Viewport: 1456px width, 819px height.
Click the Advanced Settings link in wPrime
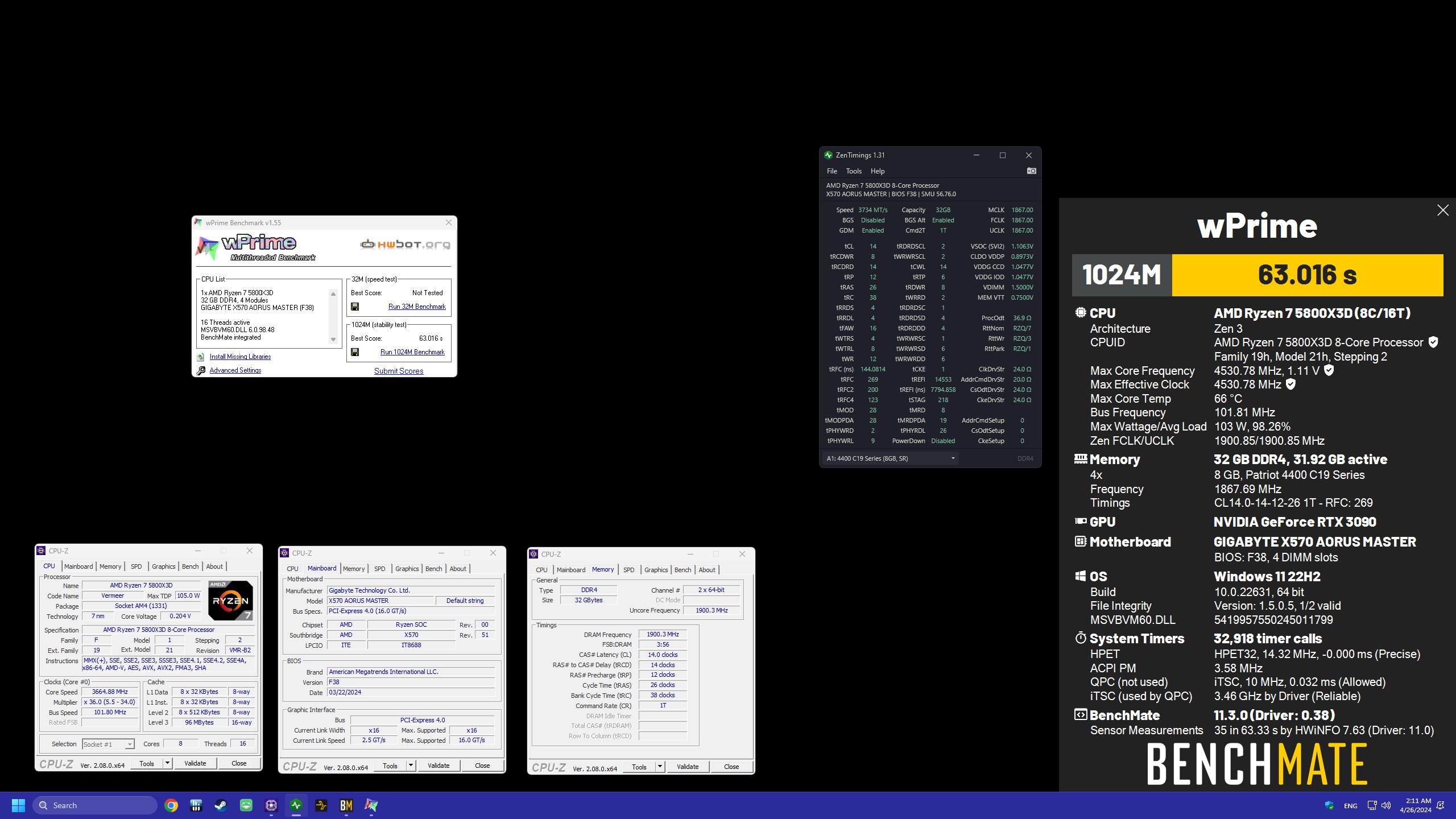click(235, 370)
